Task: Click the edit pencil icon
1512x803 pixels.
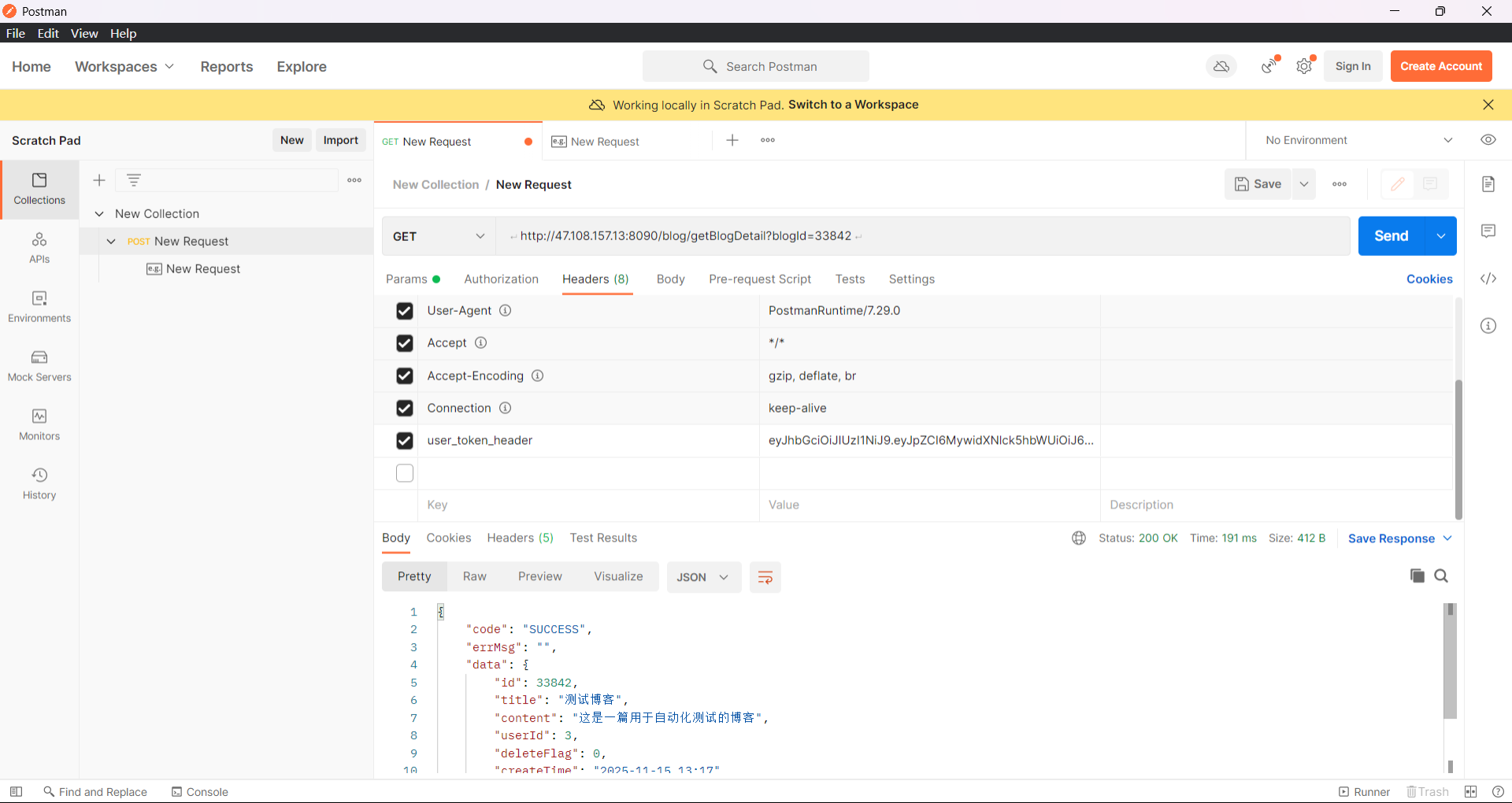Action: [x=1398, y=184]
